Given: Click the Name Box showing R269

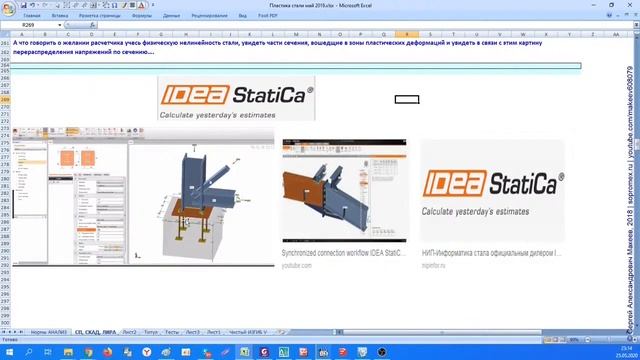Looking at the screenshot, I should coord(29,25).
